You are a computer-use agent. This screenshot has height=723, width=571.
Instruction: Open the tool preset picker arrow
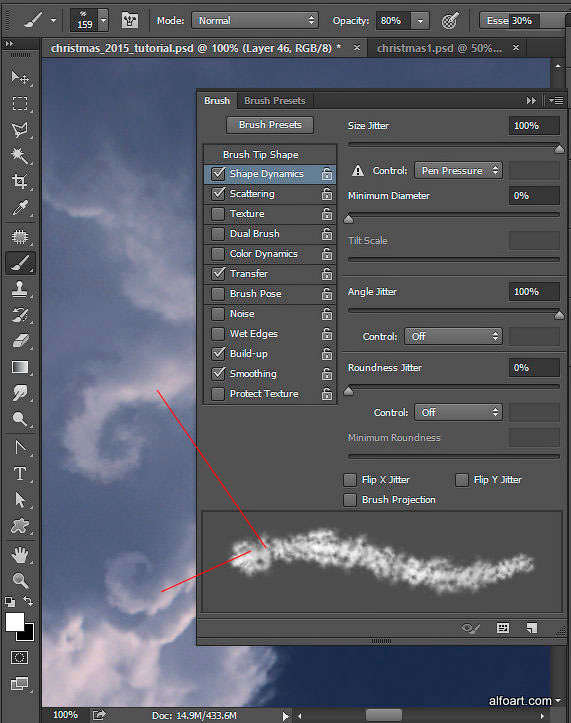coord(54,21)
